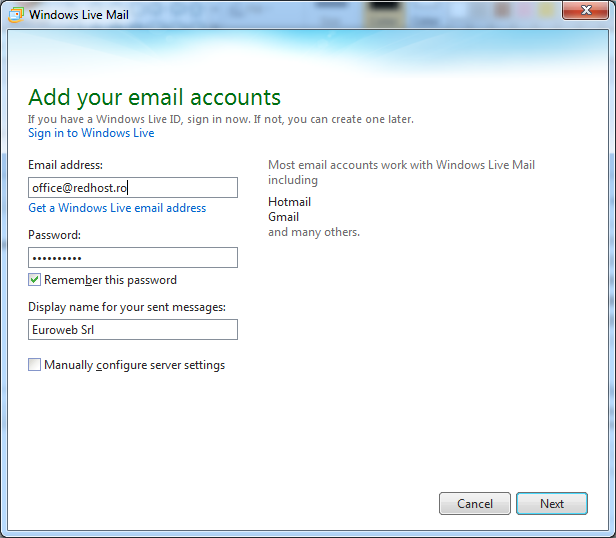The width and height of the screenshot is (616, 538).
Task: Click the Display name field containing Euroweb Srl
Action: [x=133, y=330]
